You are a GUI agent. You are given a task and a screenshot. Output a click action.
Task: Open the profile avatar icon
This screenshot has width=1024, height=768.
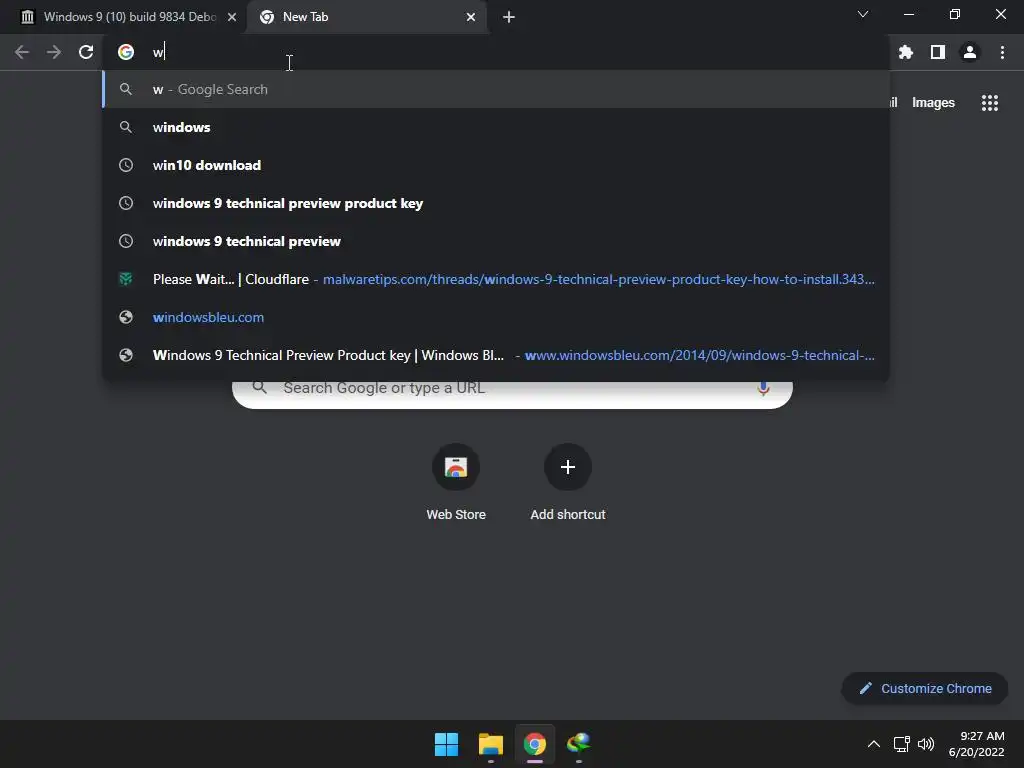[970, 52]
